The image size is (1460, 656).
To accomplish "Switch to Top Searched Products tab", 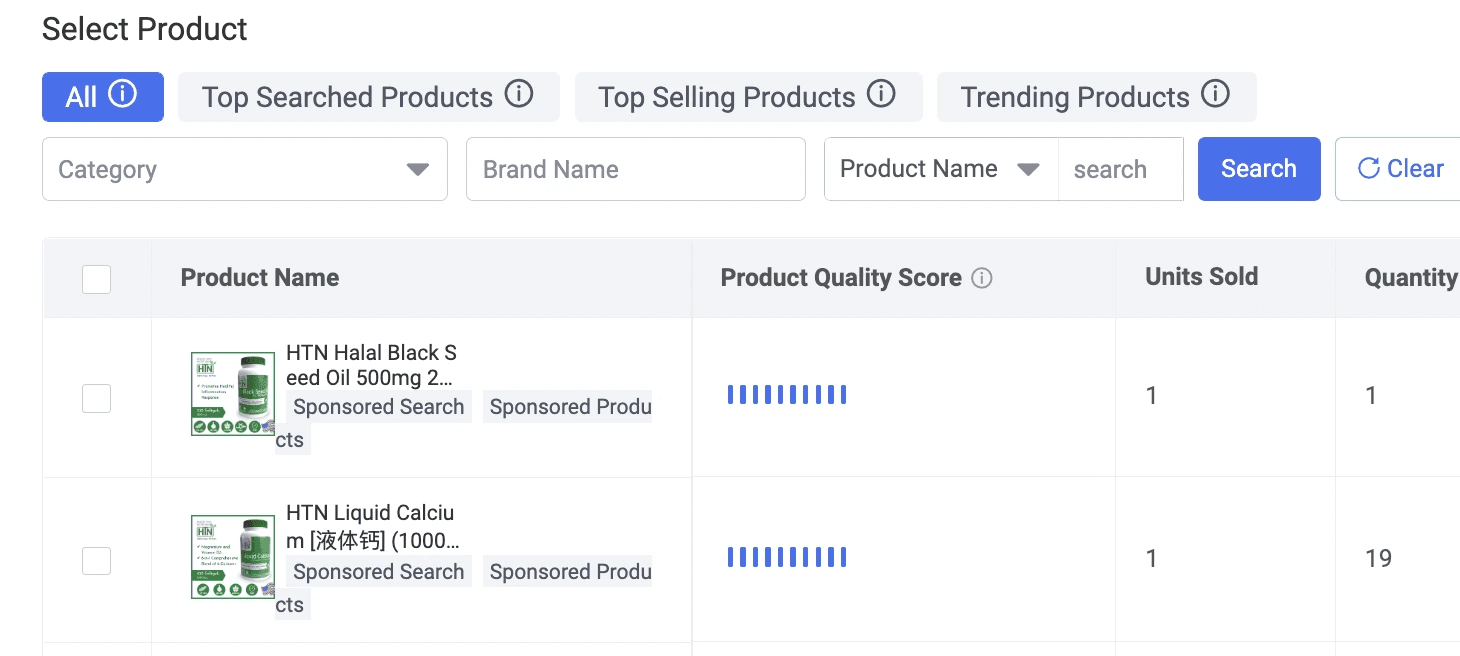I will (347, 97).
